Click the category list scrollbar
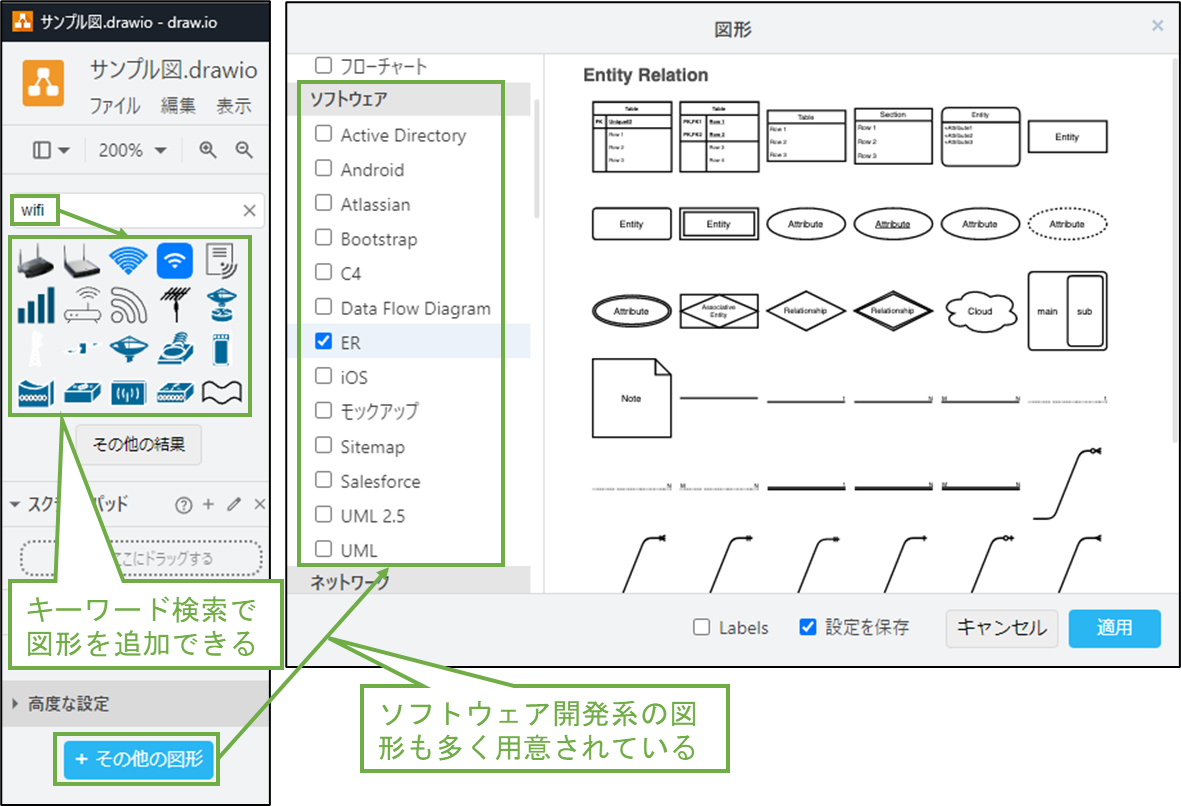This screenshot has height=806, width=1181. coord(536,158)
